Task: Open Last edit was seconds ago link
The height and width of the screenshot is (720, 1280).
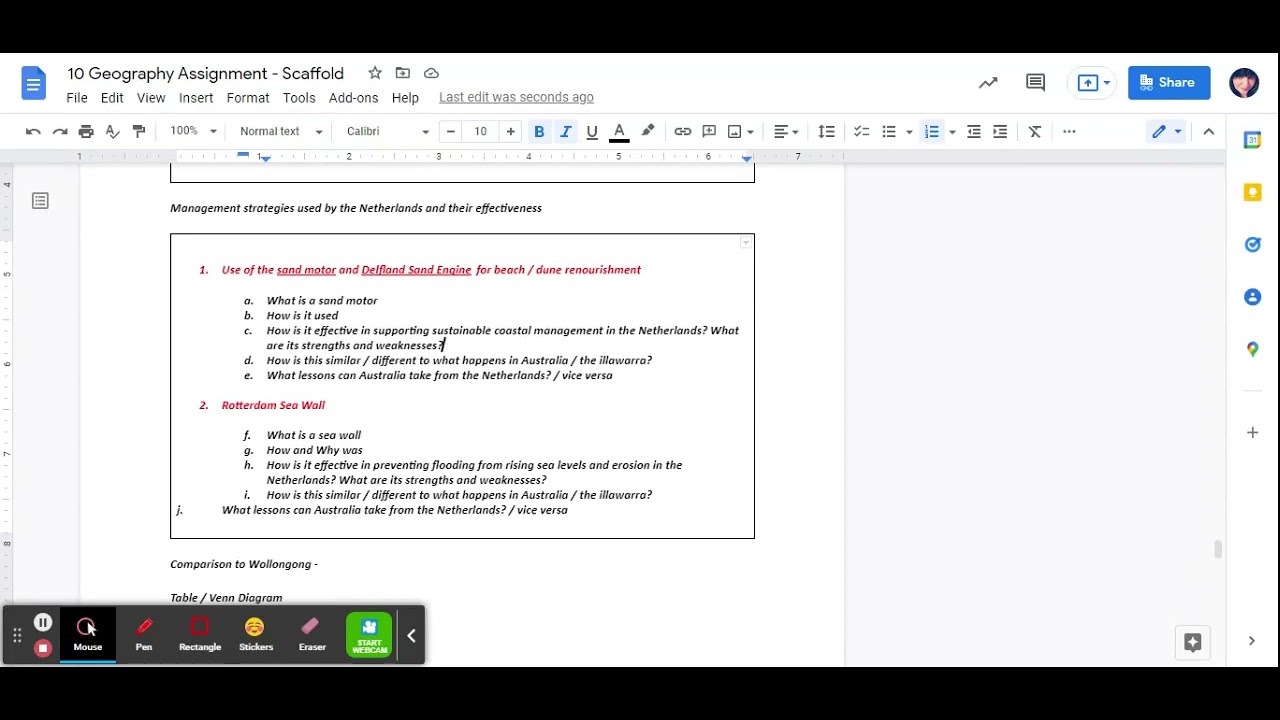Action: click(516, 97)
